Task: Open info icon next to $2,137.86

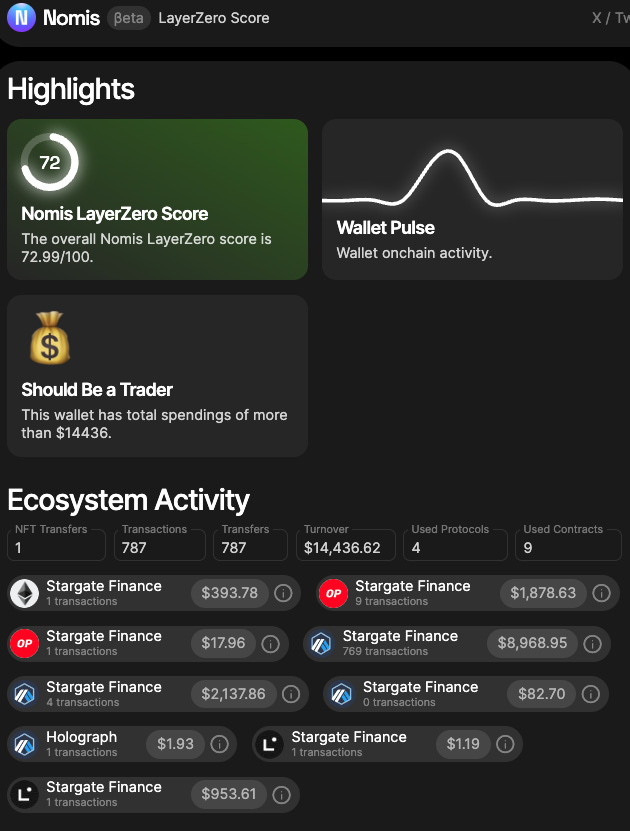Action: (x=291, y=694)
